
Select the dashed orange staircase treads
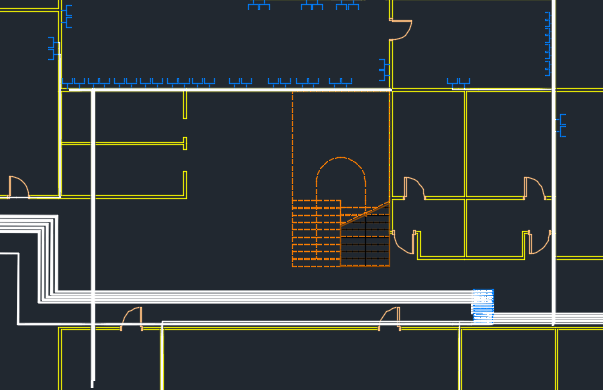click(316, 233)
